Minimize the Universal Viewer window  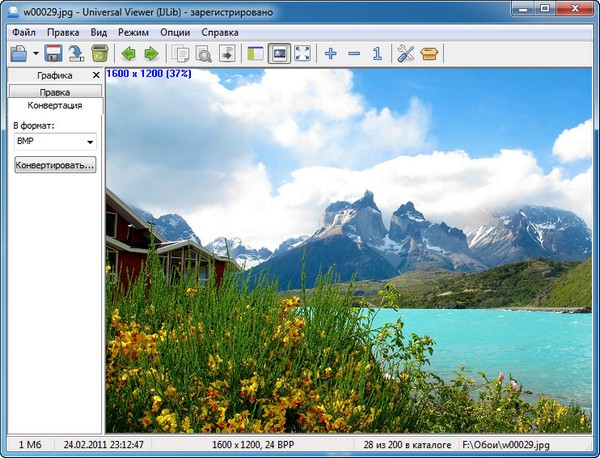point(523,8)
